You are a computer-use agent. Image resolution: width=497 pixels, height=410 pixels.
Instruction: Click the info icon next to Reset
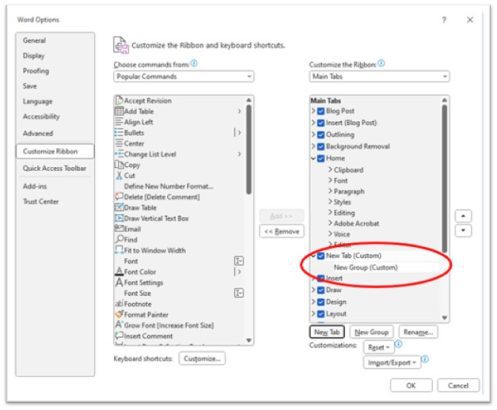[399, 344]
